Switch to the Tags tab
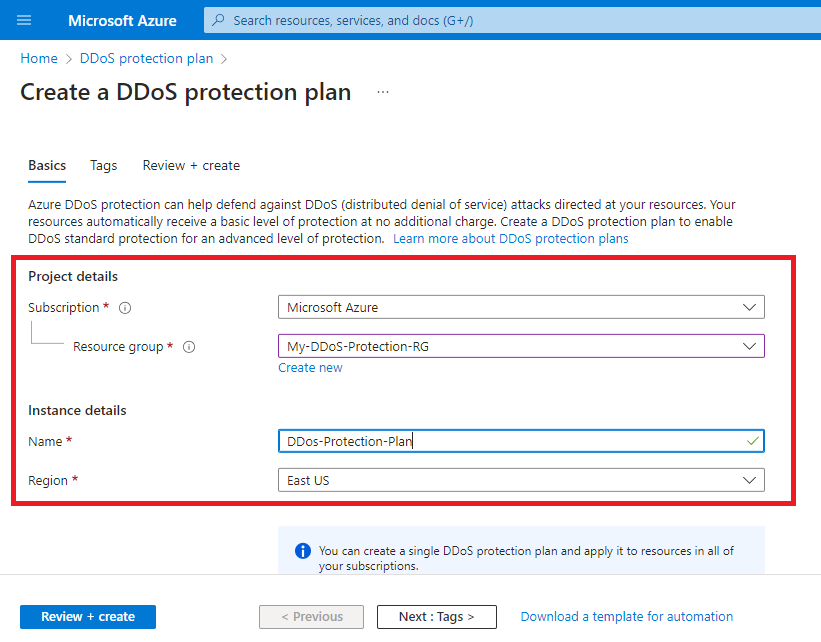 103,165
